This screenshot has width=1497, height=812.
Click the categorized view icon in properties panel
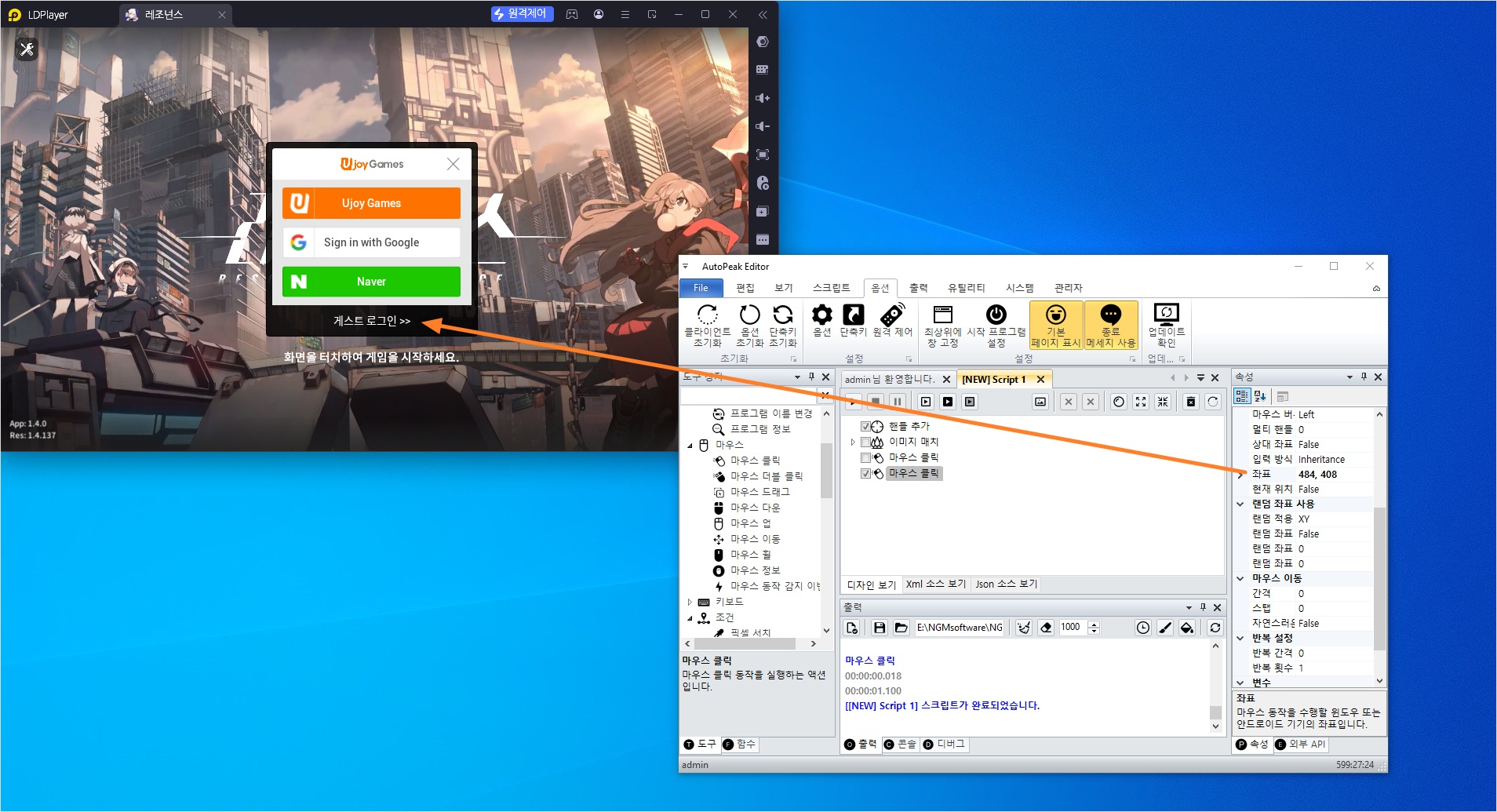pos(1242,396)
